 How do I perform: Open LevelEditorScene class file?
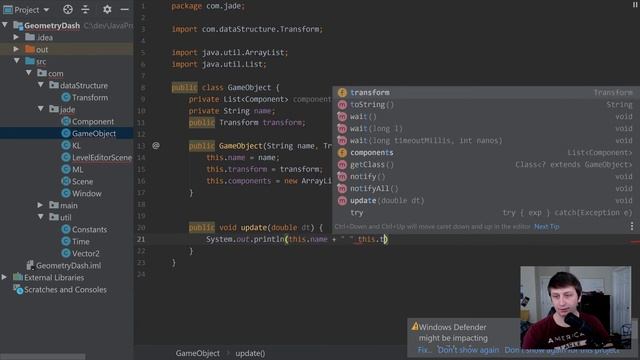coord(102,157)
